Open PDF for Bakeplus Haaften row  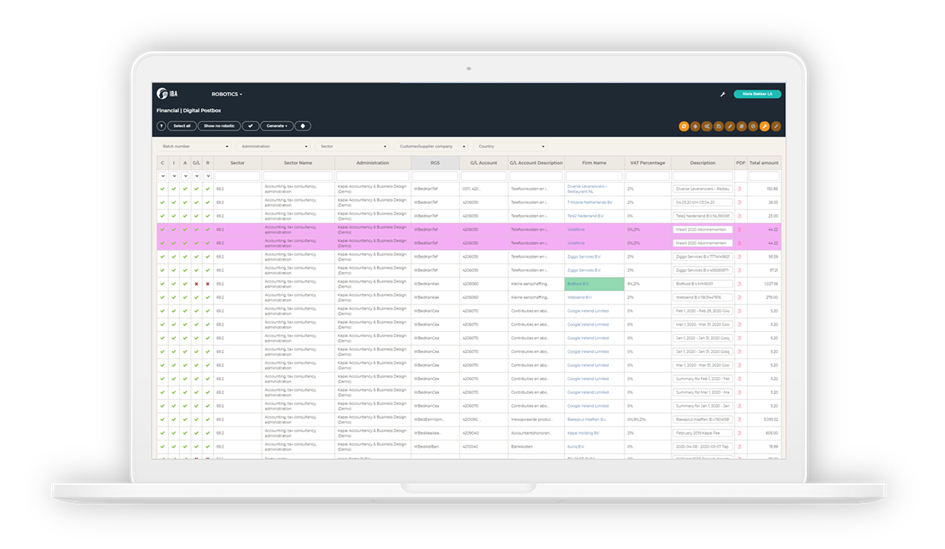click(x=739, y=419)
